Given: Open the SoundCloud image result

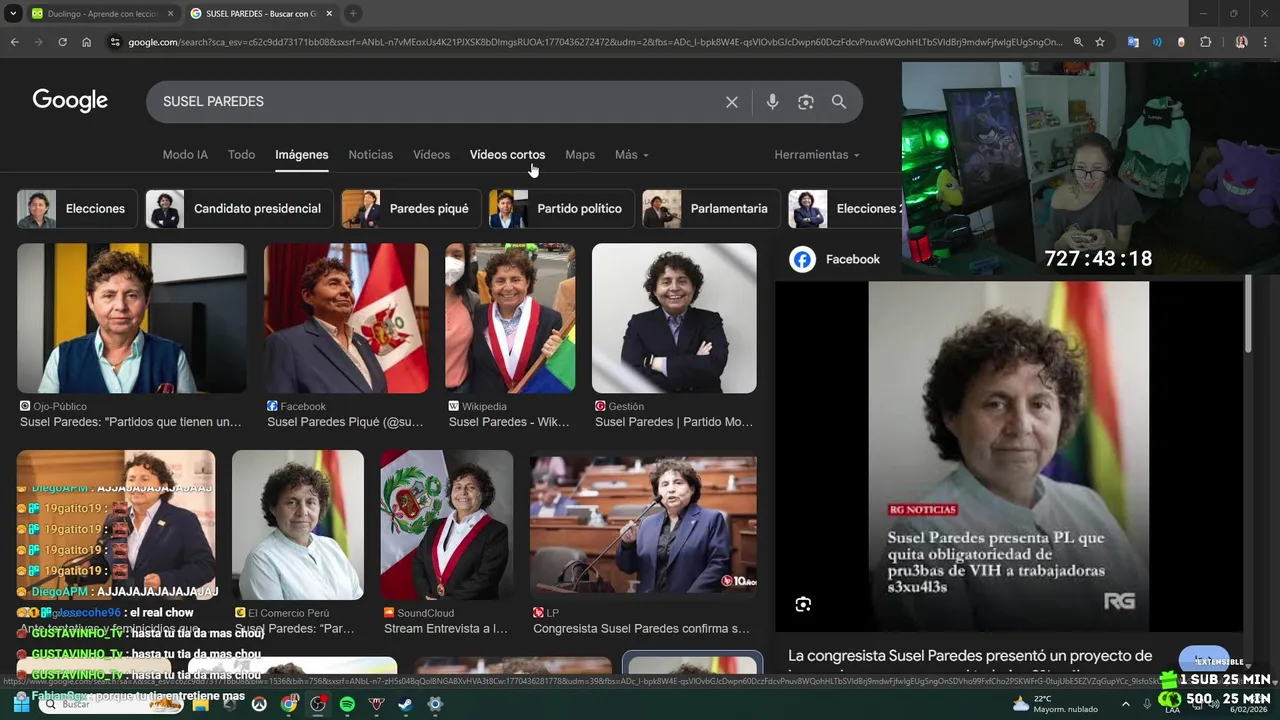Looking at the screenshot, I should (x=446, y=525).
